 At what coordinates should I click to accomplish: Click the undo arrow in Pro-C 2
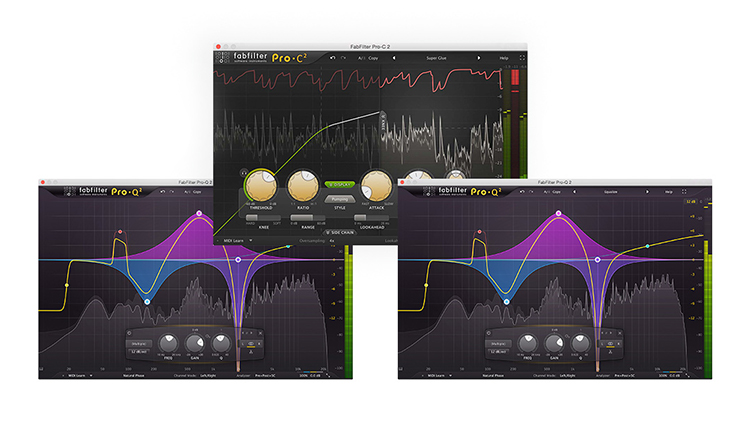click(x=332, y=58)
